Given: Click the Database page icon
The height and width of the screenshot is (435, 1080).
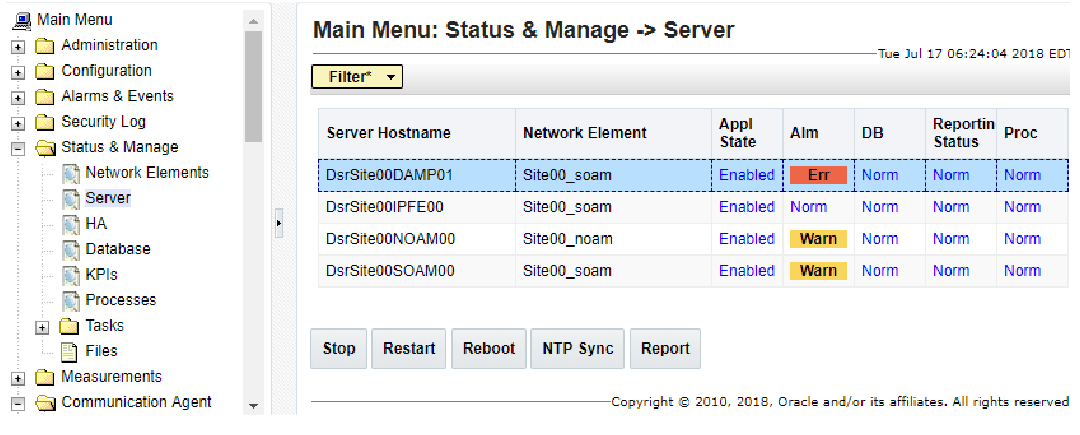Looking at the screenshot, I should pos(71,250).
